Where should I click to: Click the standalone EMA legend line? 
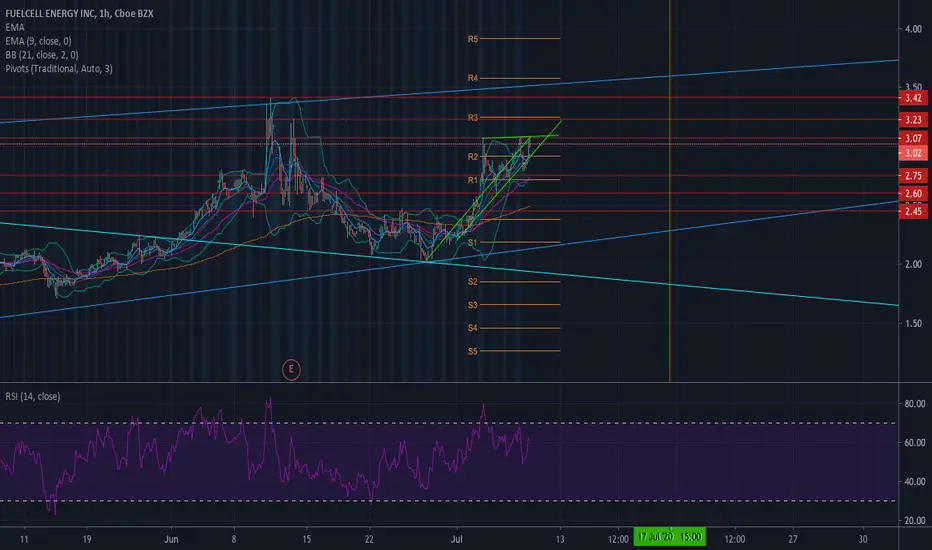click(x=15, y=27)
